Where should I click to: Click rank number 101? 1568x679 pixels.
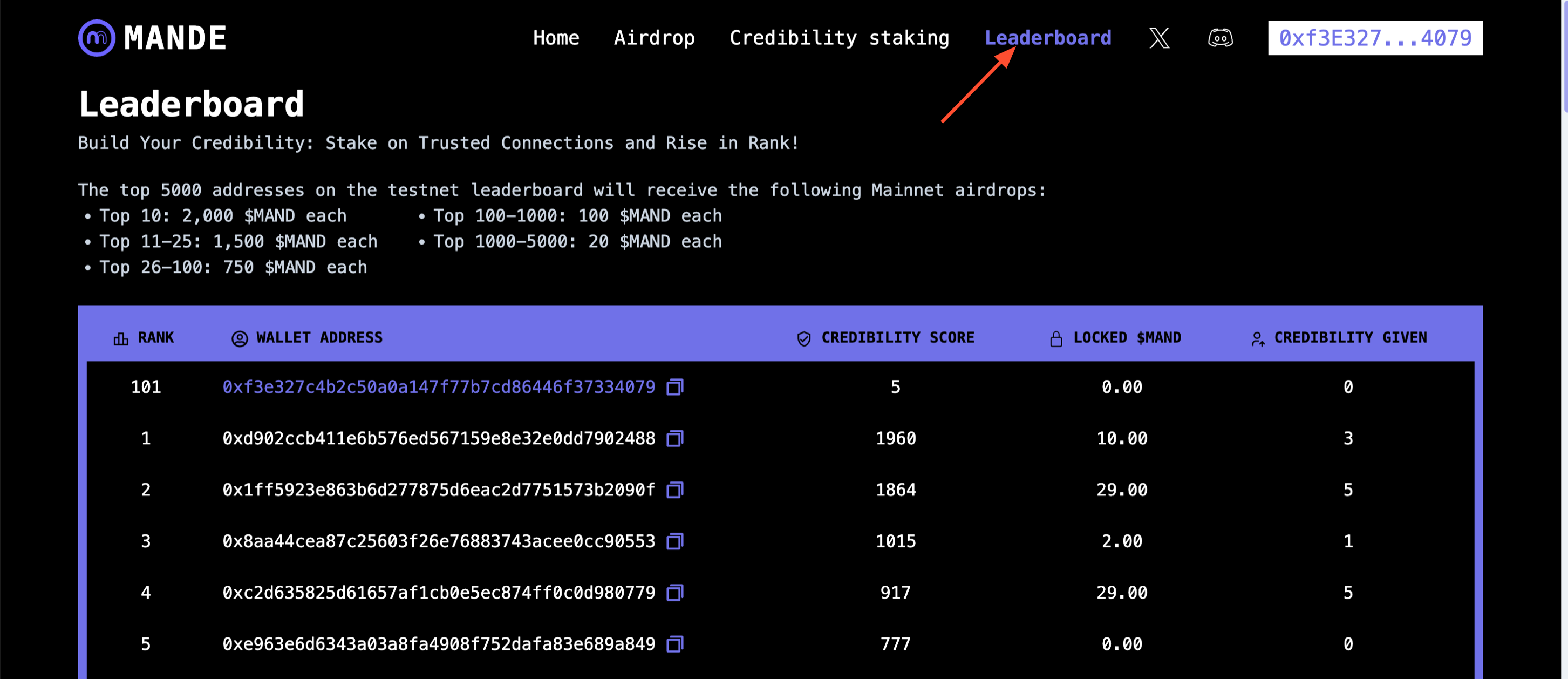[x=146, y=388]
